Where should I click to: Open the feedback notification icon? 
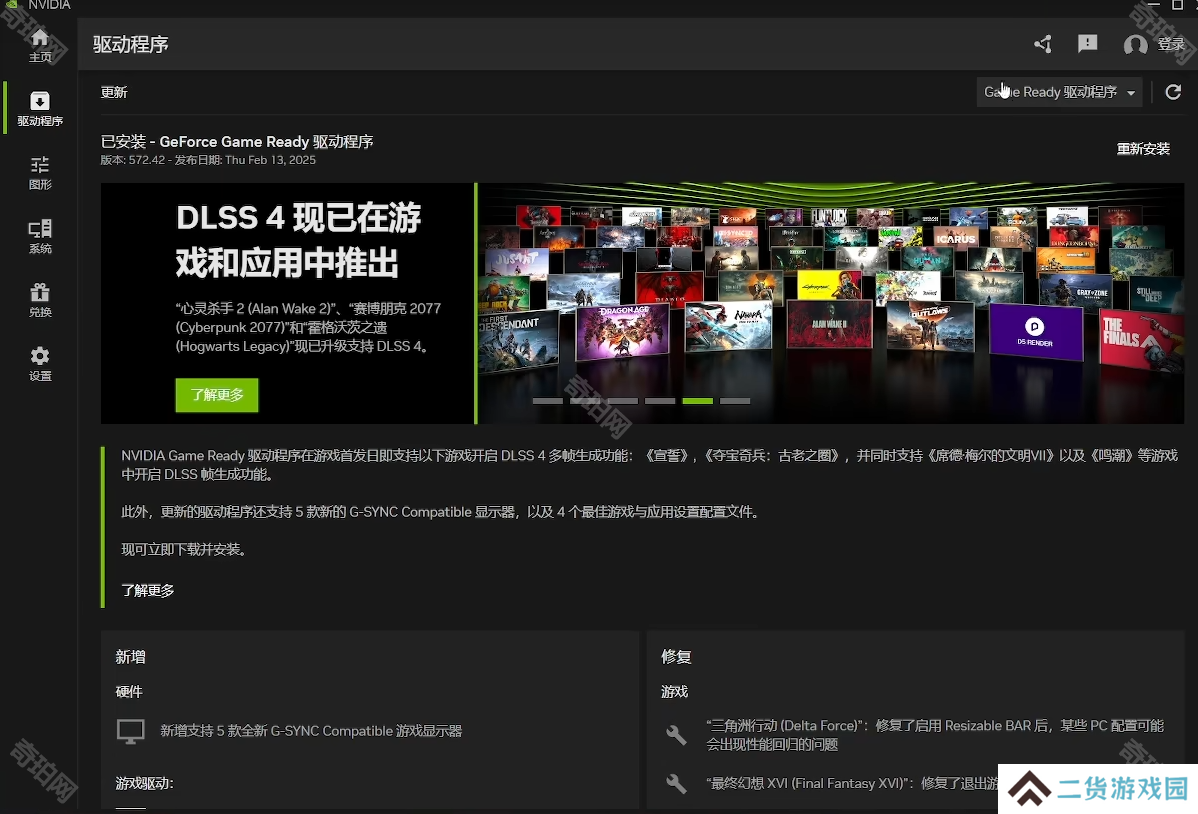1087,44
